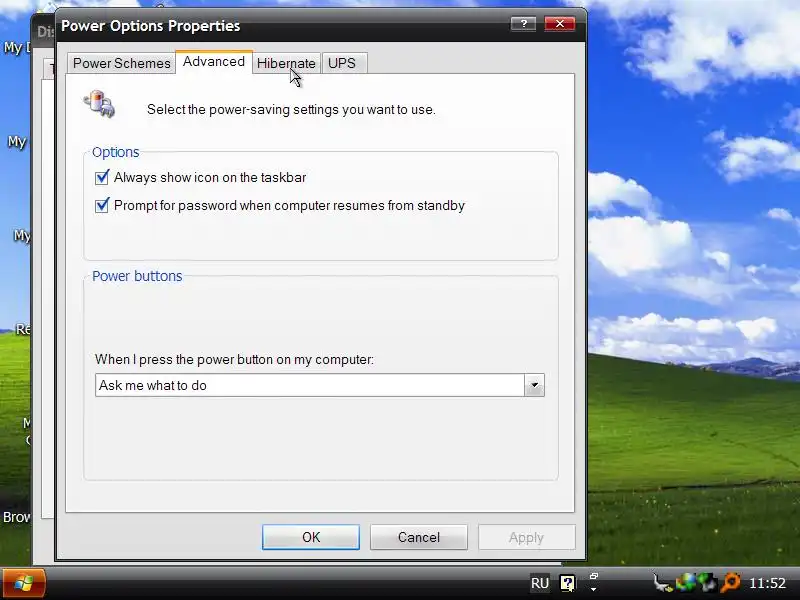Confirm with the OK button
The height and width of the screenshot is (600, 800).
click(311, 537)
